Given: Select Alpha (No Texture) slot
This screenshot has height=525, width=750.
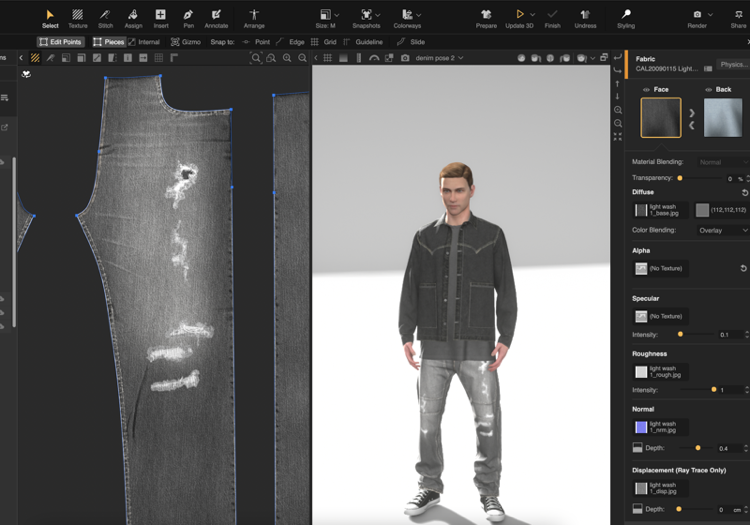Looking at the screenshot, I should pyautogui.click(x=661, y=268).
